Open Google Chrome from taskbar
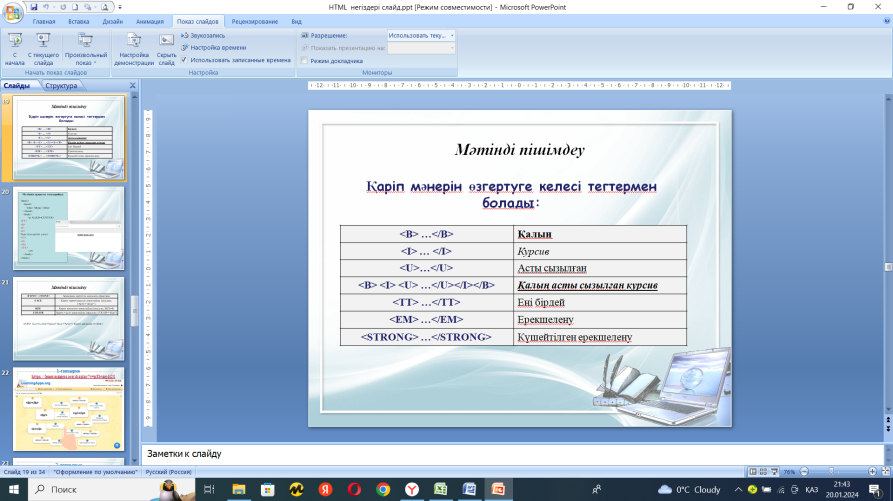Screen dimensions: 893x501 click(383, 490)
